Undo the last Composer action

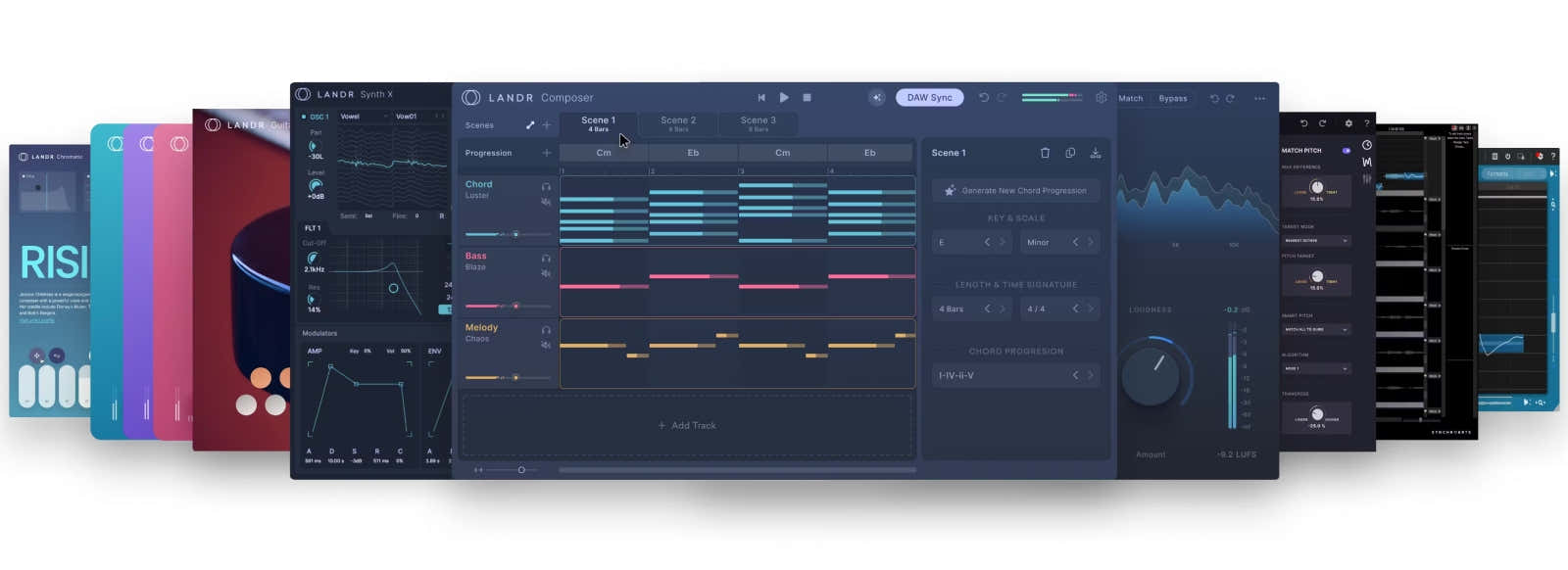point(984,98)
